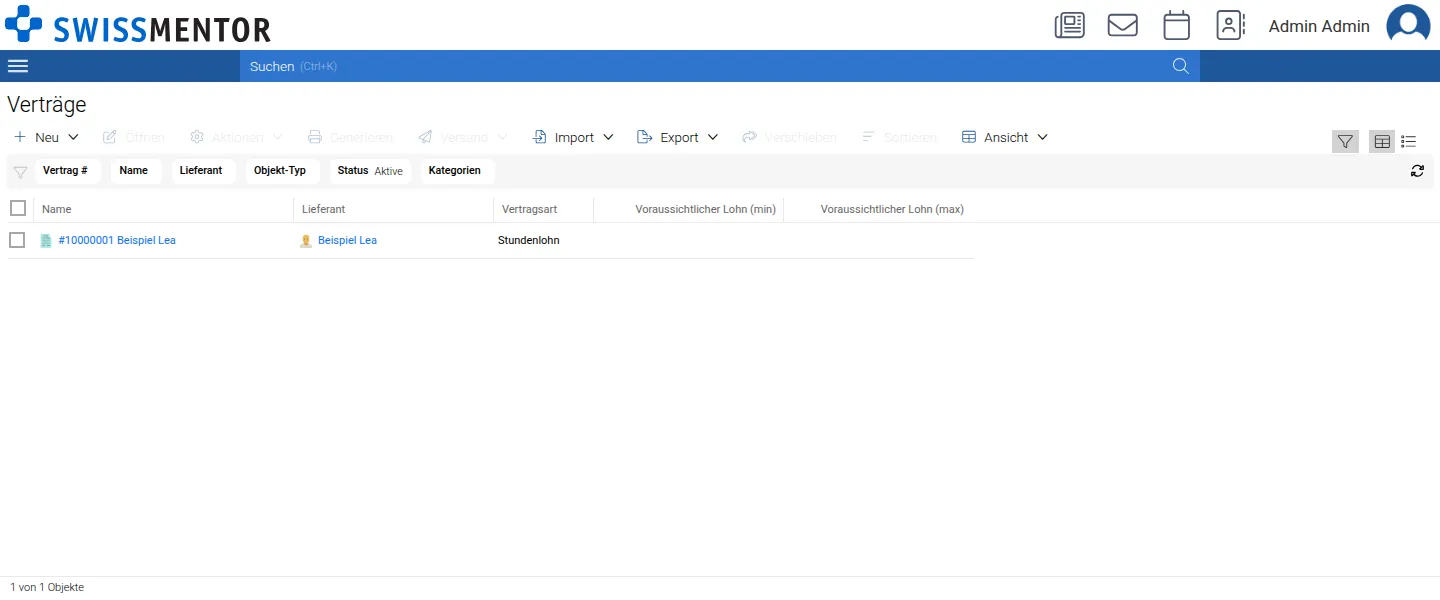Click the Swissmentor logo
The width and height of the screenshot is (1440, 600).
[x=138, y=25]
